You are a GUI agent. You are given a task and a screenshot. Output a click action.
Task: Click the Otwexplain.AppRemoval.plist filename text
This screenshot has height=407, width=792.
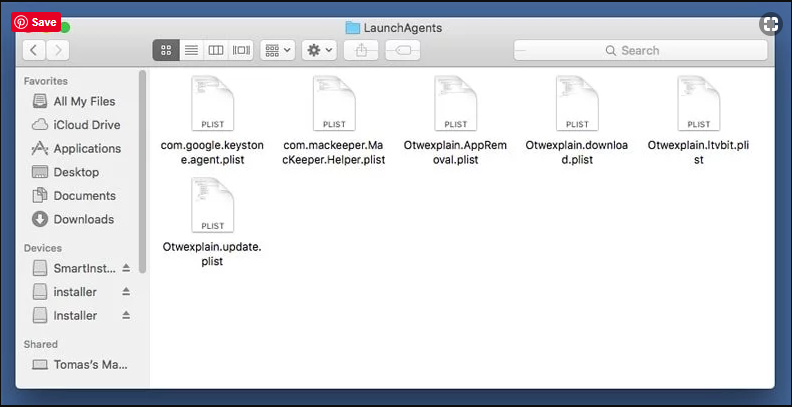[456, 152]
